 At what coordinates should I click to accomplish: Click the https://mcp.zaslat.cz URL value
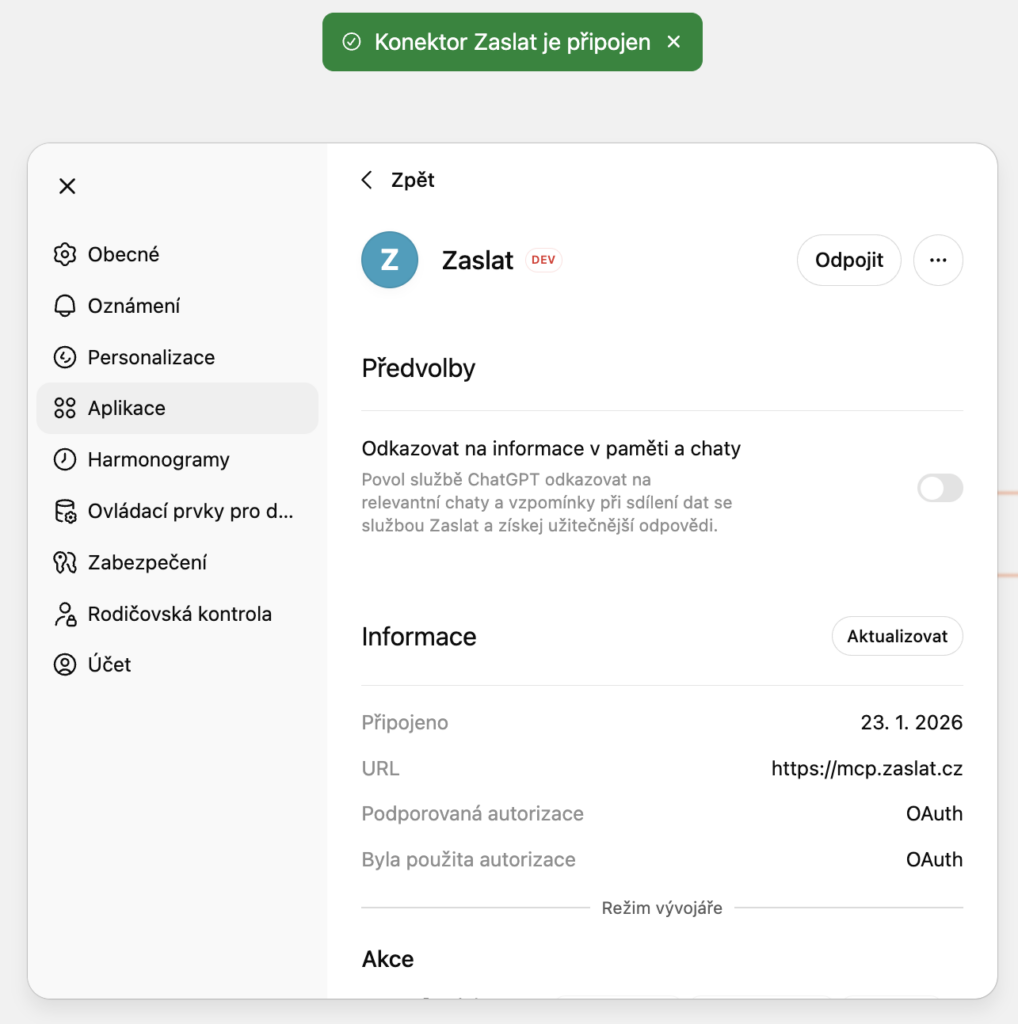coord(867,768)
